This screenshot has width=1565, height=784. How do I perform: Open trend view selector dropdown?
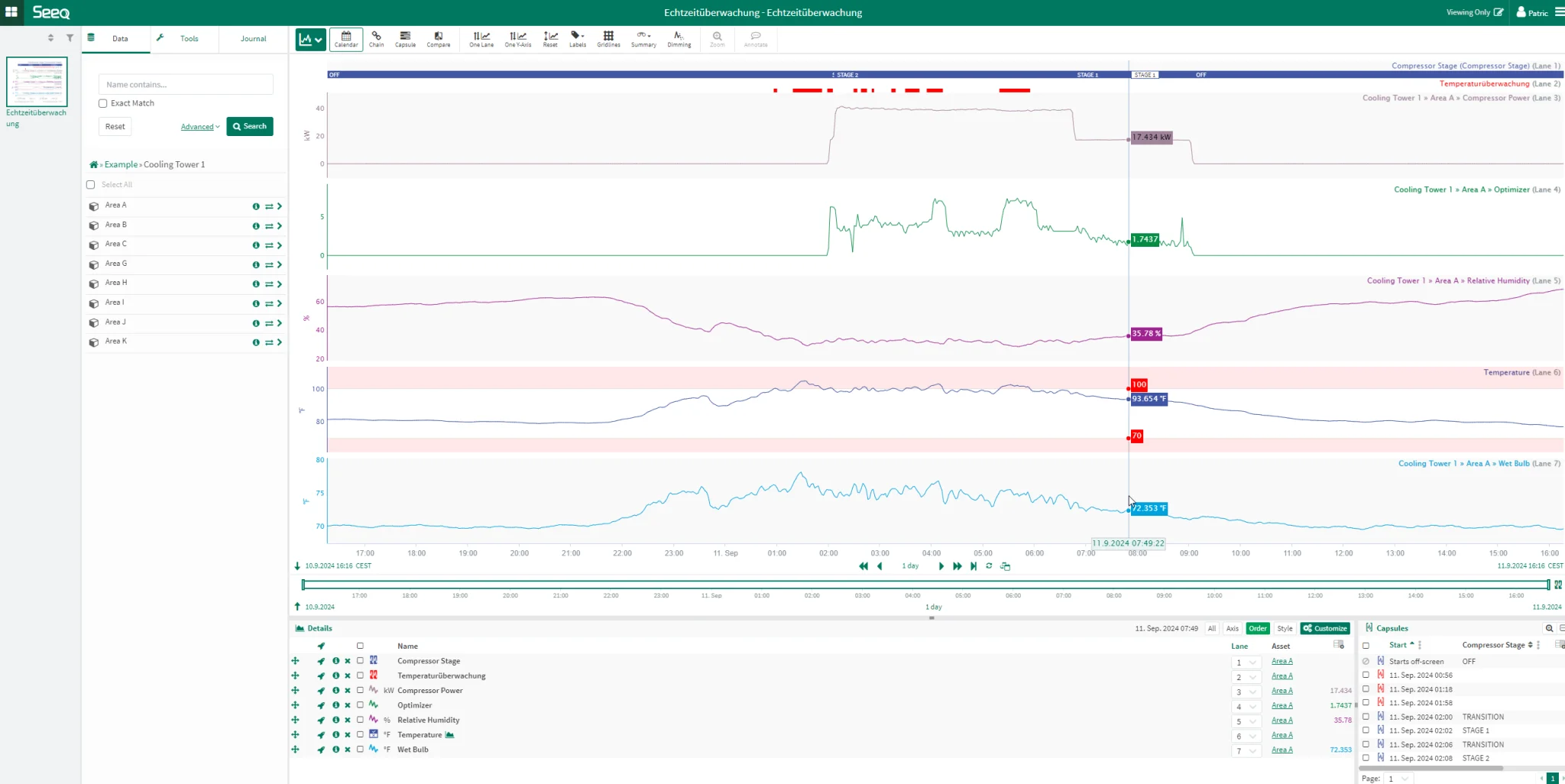pyautogui.click(x=311, y=40)
